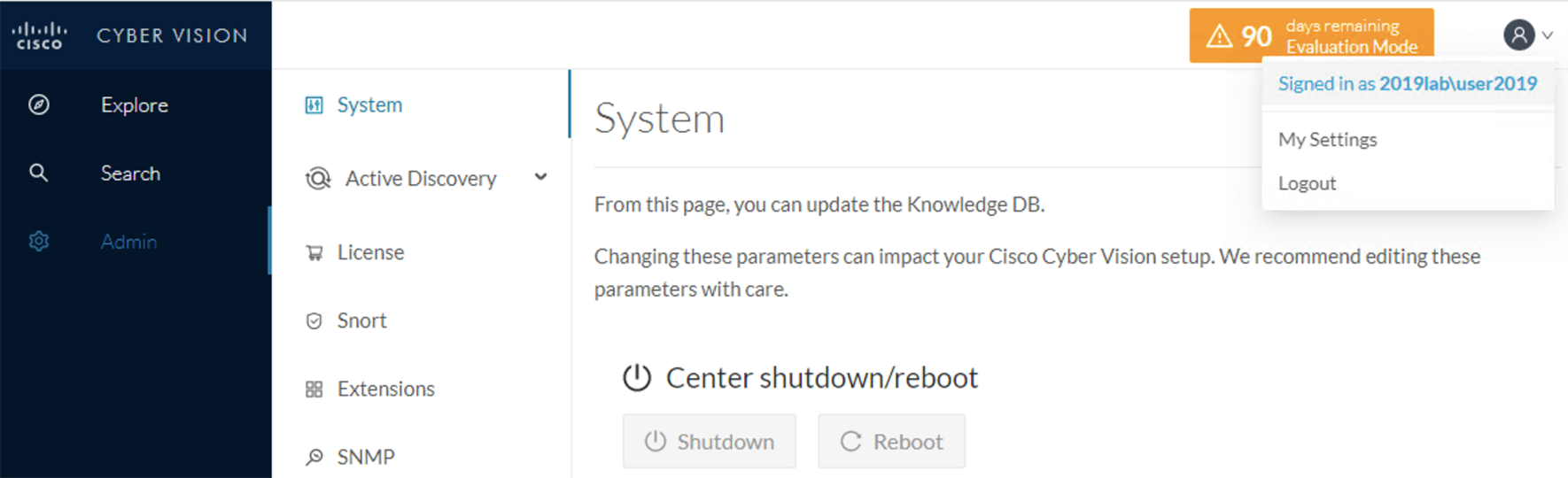Click the License cart icon
Screen dimensions: 1568x478
[314, 252]
